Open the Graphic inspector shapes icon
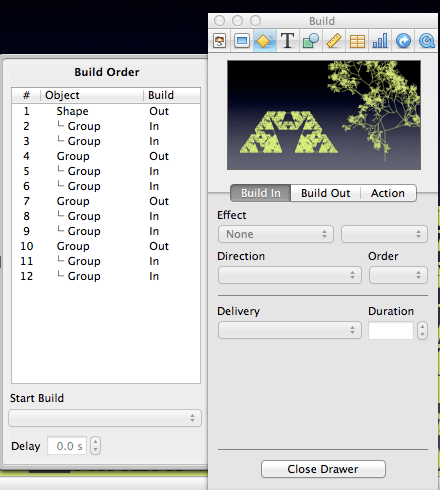 pos(311,41)
